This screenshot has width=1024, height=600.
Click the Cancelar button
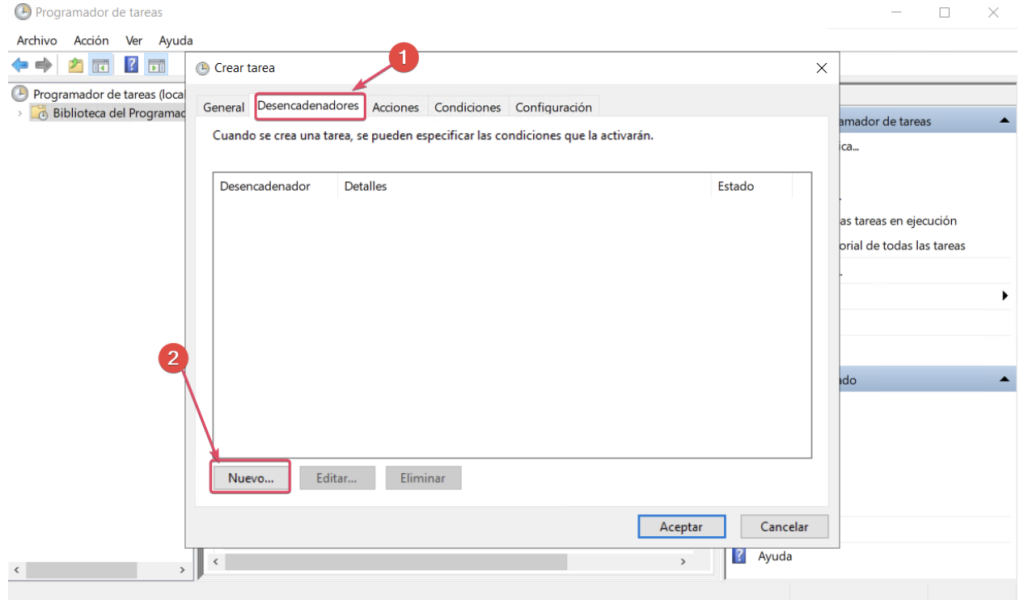point(784,527)
